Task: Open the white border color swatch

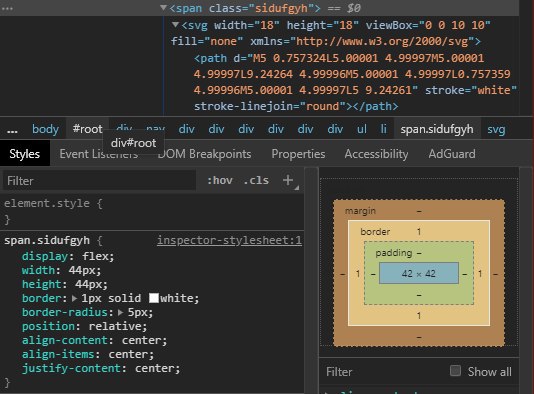Action: [154, 298]
